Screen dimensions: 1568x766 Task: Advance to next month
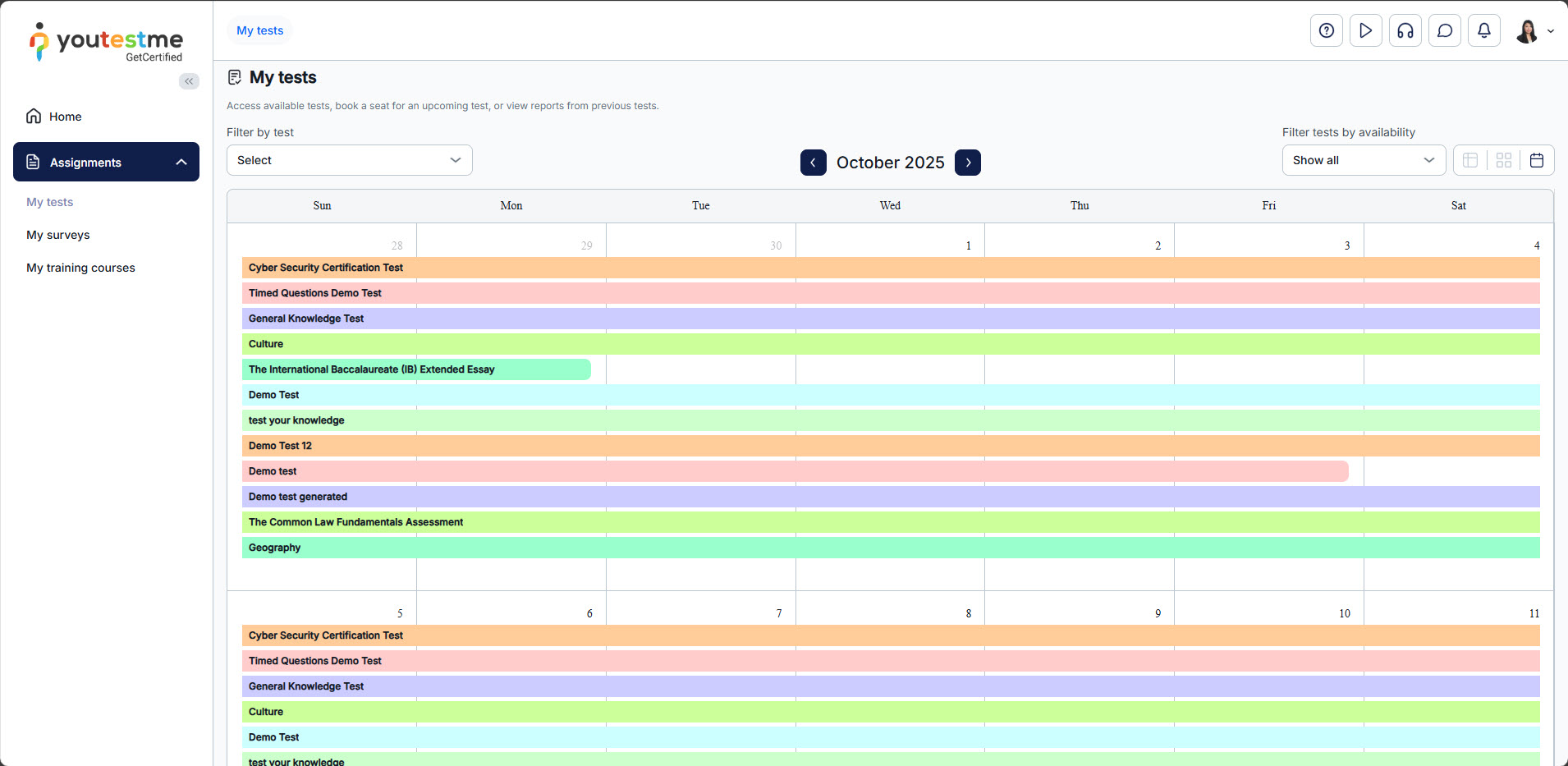click(x=967, y=163)
